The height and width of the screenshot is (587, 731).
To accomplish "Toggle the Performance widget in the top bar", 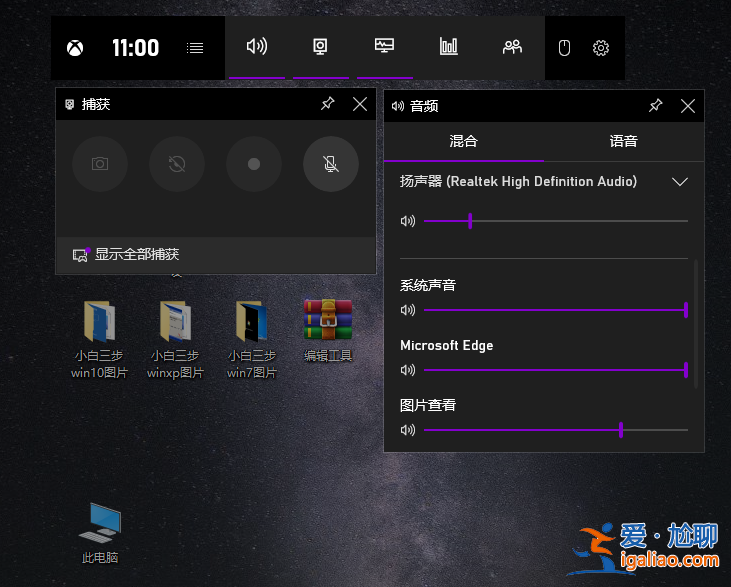I will (x=384, y=46).
